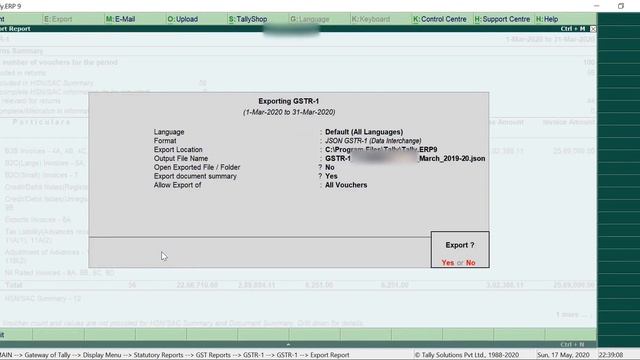Image resolution: width=640 pixels, height=360 pixels.
Task: Select the Language field value Default (All Languages)
Action: tap(364, 132)
